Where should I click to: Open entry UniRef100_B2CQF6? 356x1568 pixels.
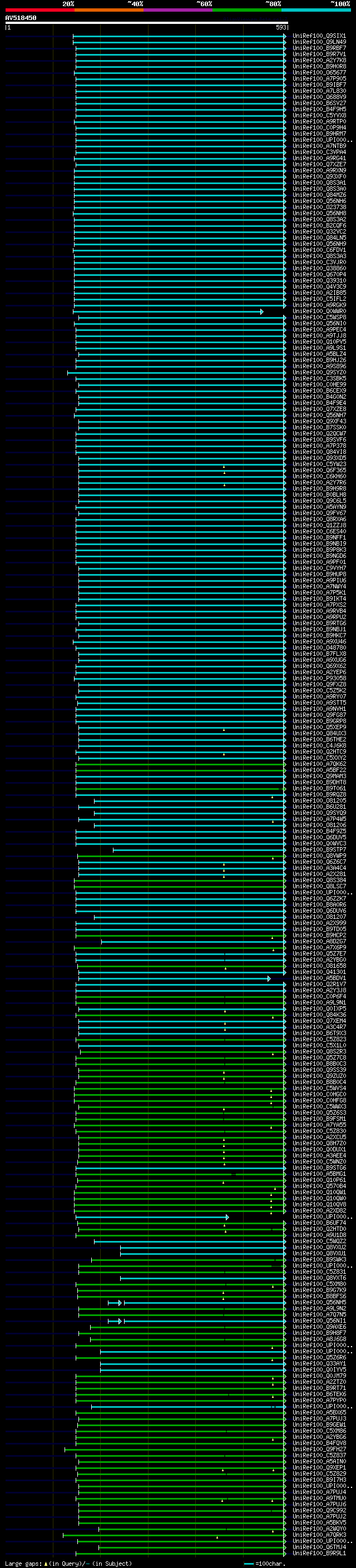pos(319,225)
